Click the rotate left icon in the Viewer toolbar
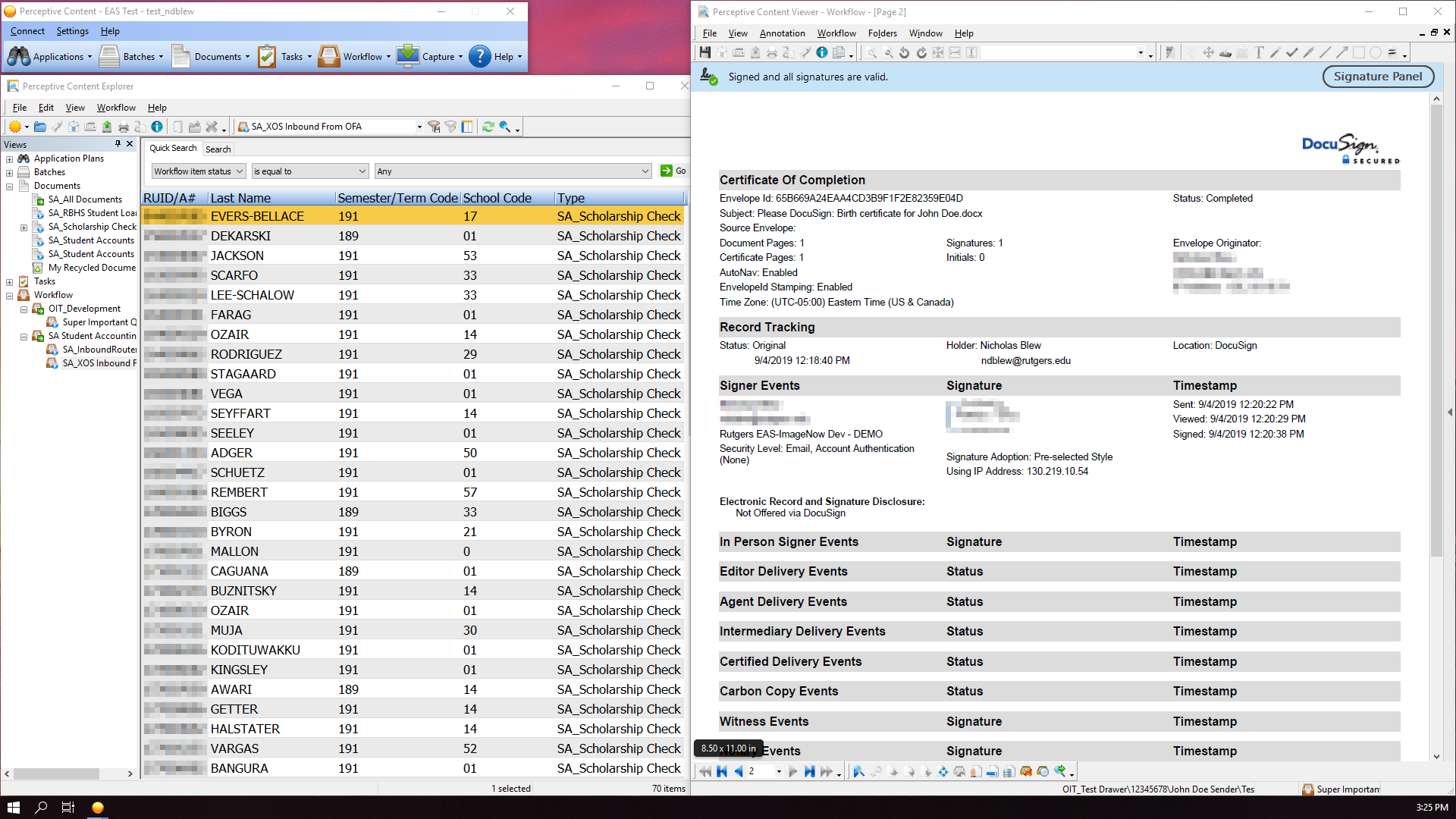 (904, 52)
